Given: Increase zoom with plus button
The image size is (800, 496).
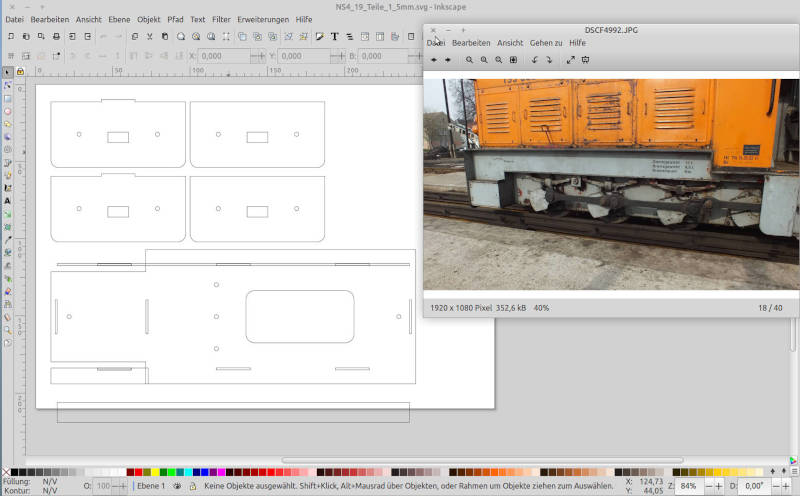Looking at the screenshot, I should pos(719,486).
